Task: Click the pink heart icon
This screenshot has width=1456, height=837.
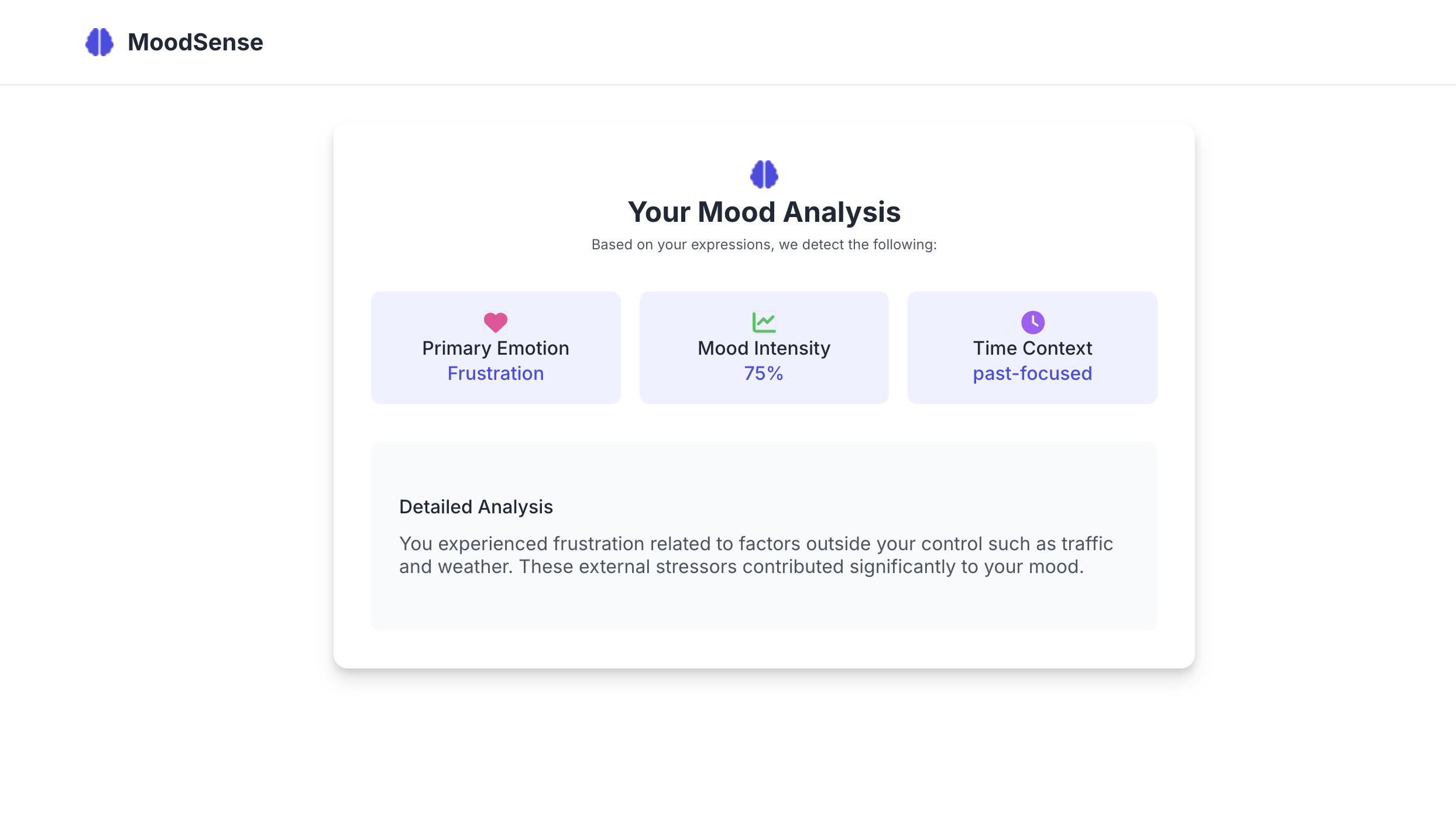Action: (x=496, y=322)
